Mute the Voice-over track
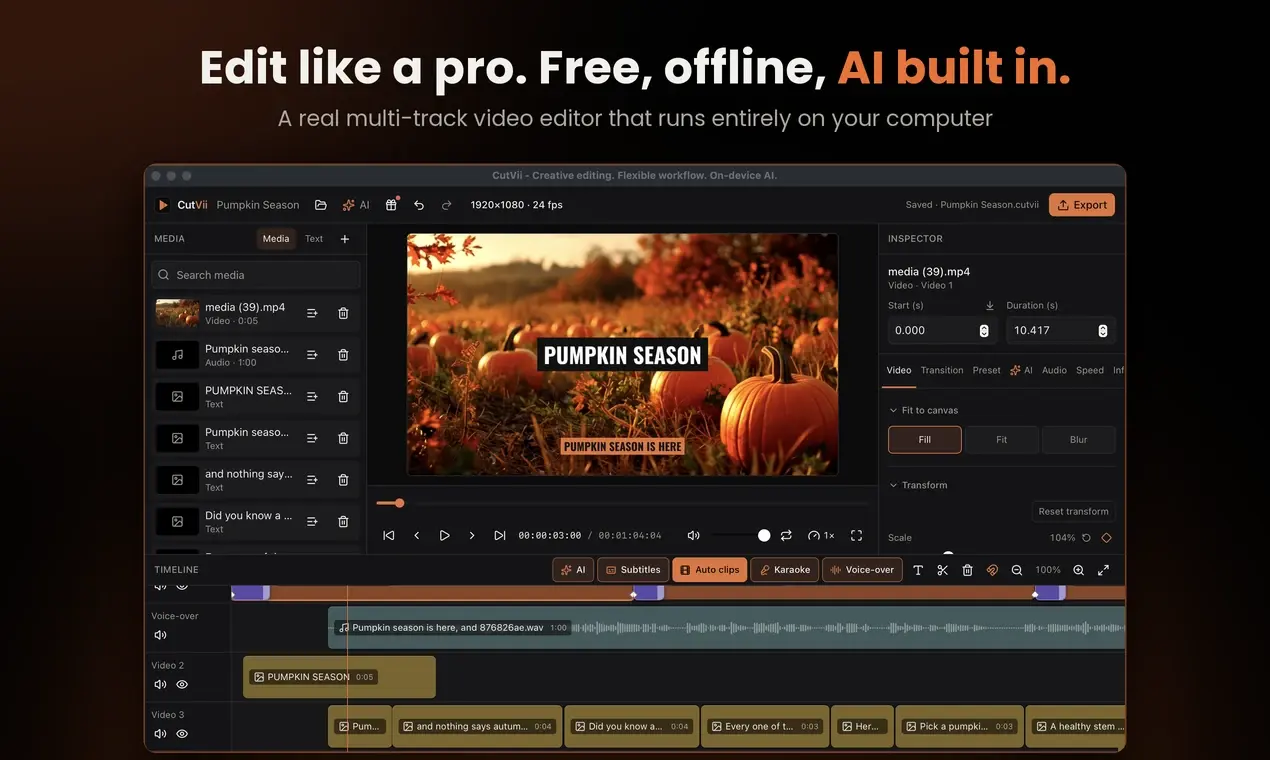 point(160,635)
